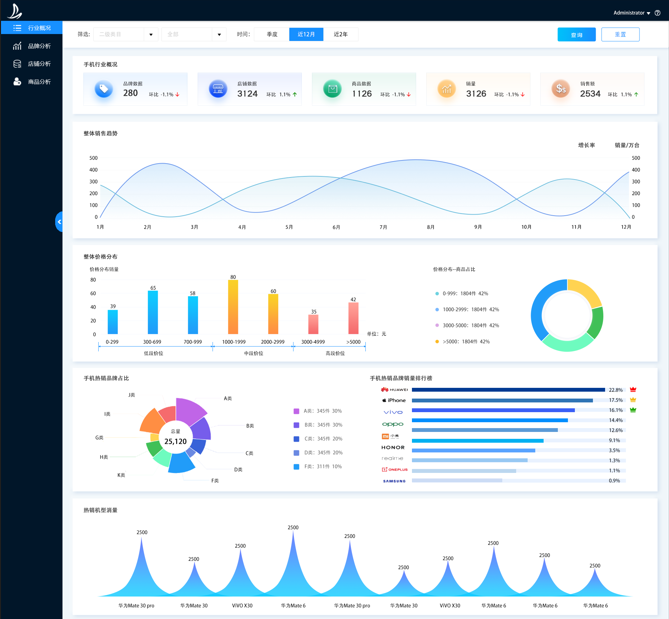Screen dimensions: 669x619
Task: Click the user-lock icon beside 商品分析
Action: pyautogui.click(x=17, y=81)
